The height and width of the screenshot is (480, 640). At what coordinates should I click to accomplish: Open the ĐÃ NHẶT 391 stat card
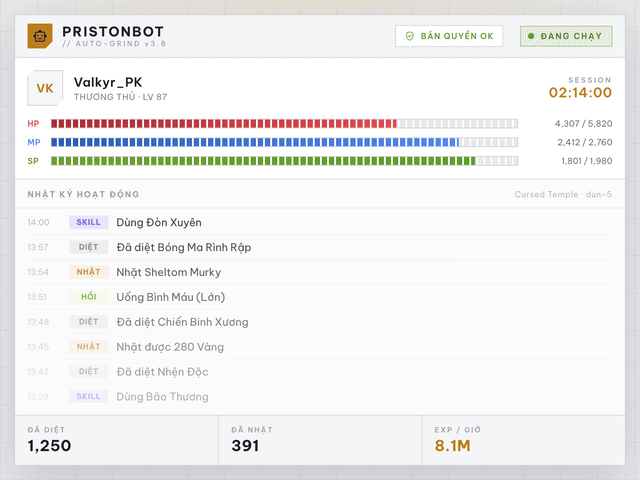[320, 440]
